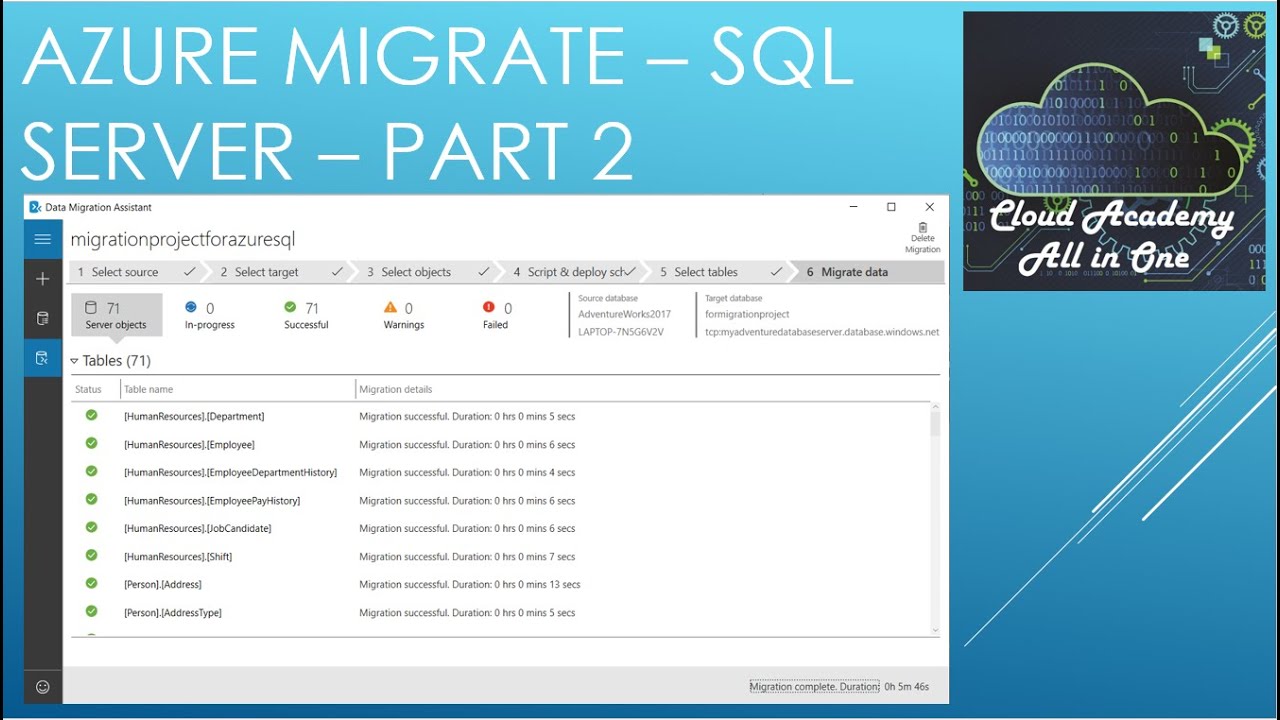
Task: Click the target server tcp address
Action: (822, 332)
